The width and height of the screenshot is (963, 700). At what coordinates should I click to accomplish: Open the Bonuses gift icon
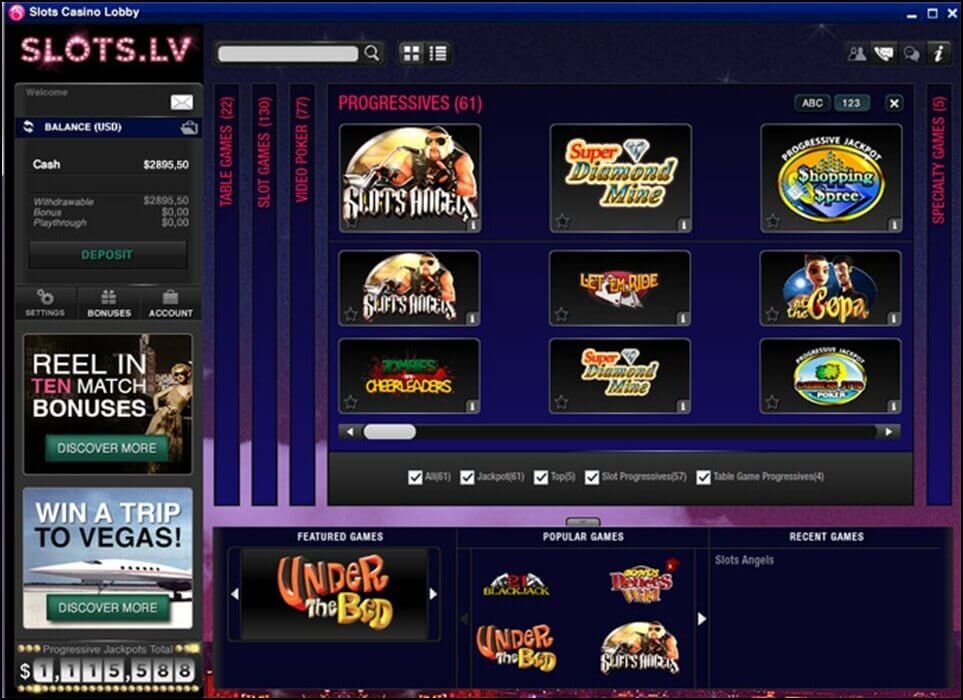coord(109,303)
